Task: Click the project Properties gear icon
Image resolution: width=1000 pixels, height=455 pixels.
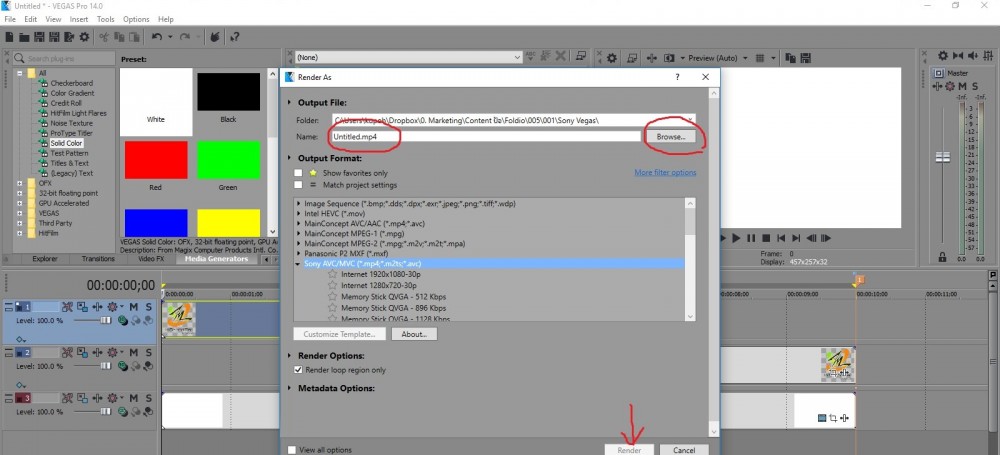Action: [83, 37]
